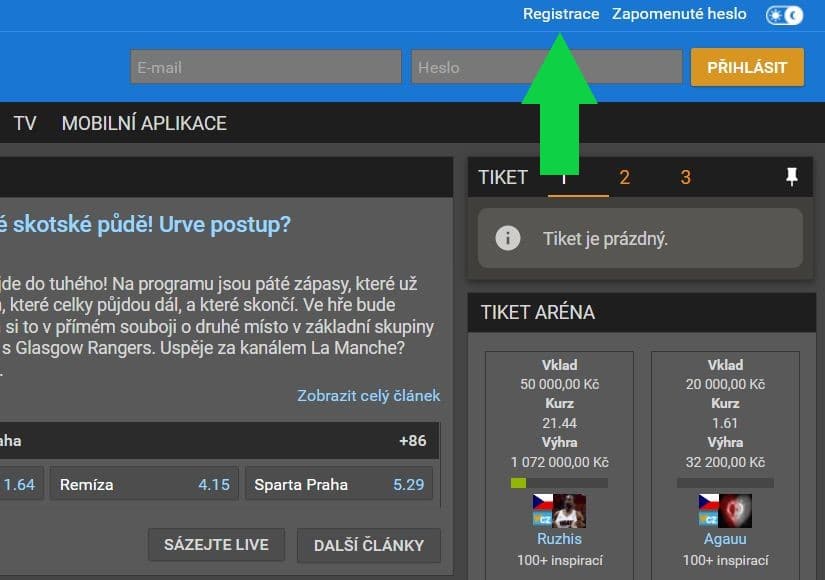Select Remíza bet at 4.15

(144, 484)
